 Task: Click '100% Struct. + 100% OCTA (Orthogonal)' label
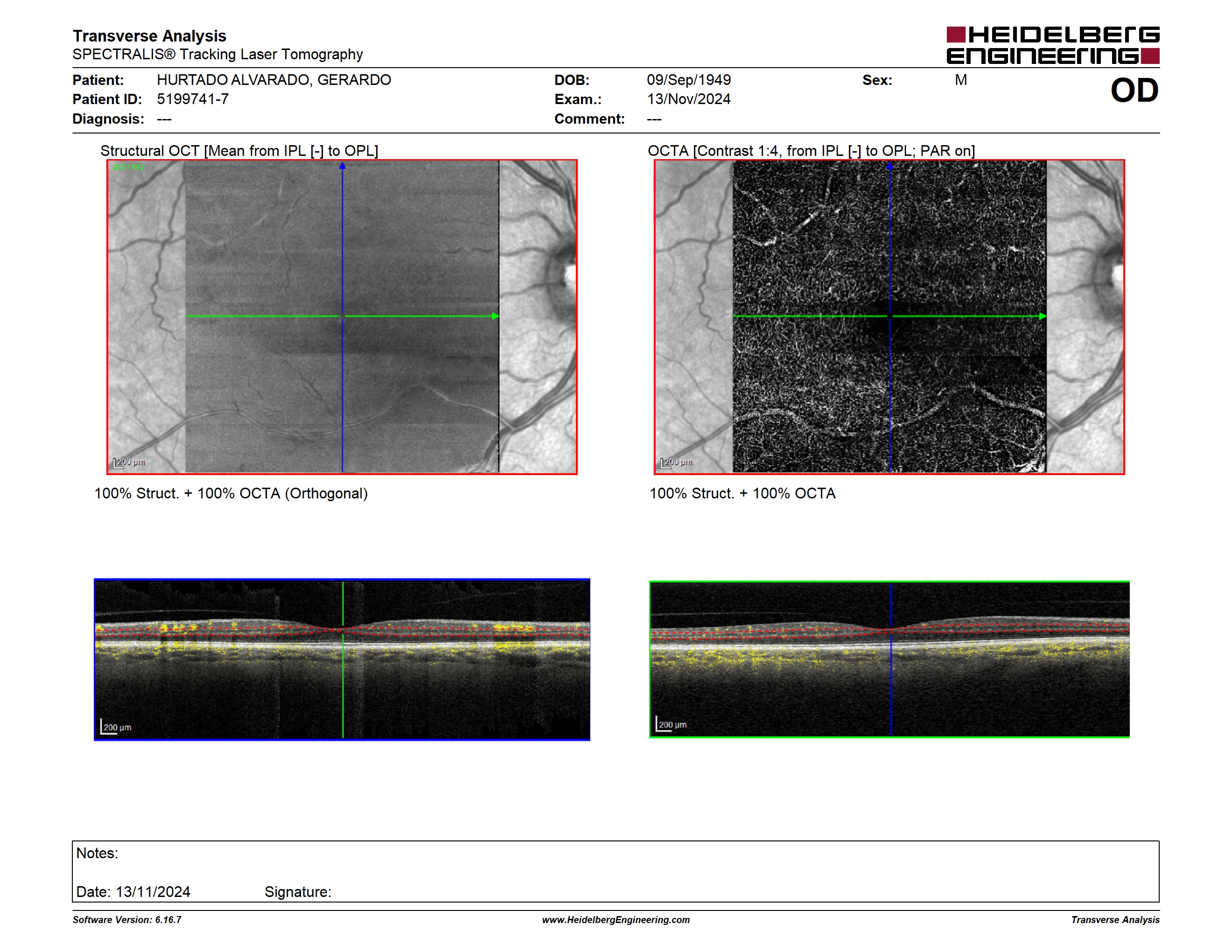(x=231, y=493)
